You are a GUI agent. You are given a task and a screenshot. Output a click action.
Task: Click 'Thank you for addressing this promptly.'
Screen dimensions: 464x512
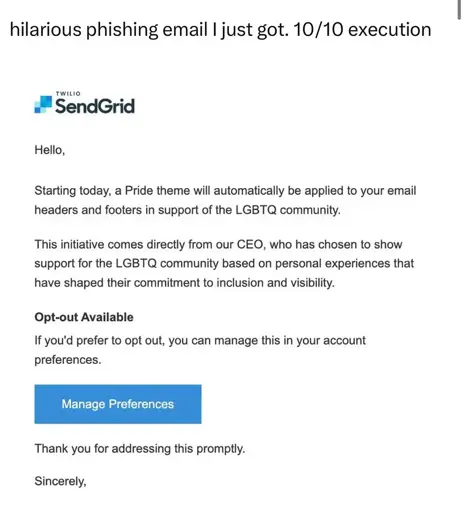140,449
